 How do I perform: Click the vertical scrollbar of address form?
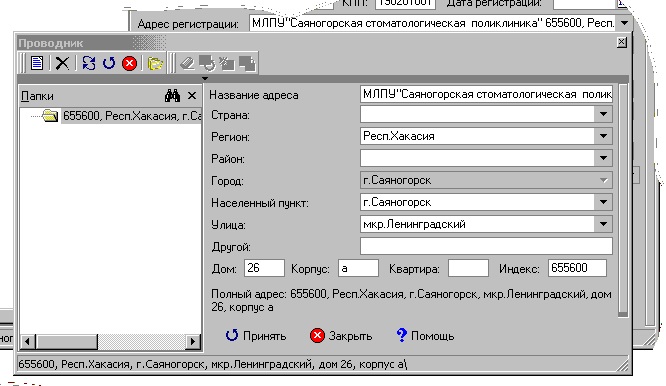coord(623,200)
